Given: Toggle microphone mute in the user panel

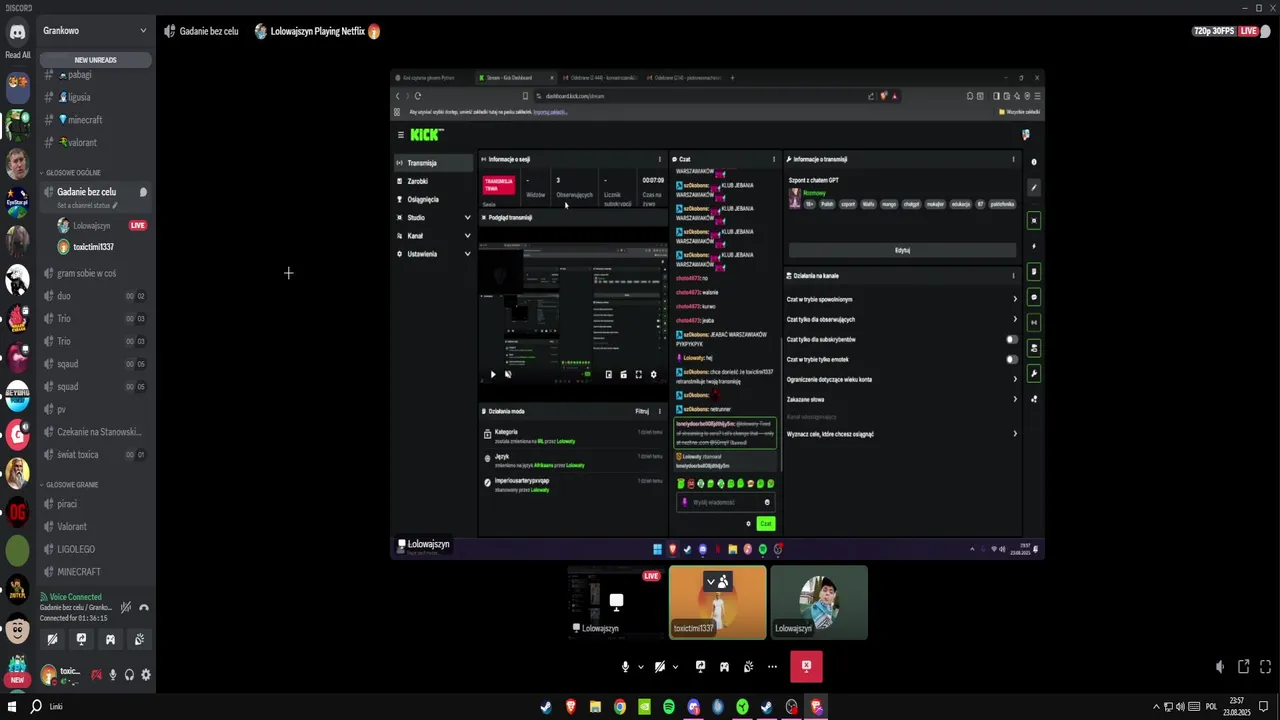Looking at the screenshot, I should [x=113, y=675].
